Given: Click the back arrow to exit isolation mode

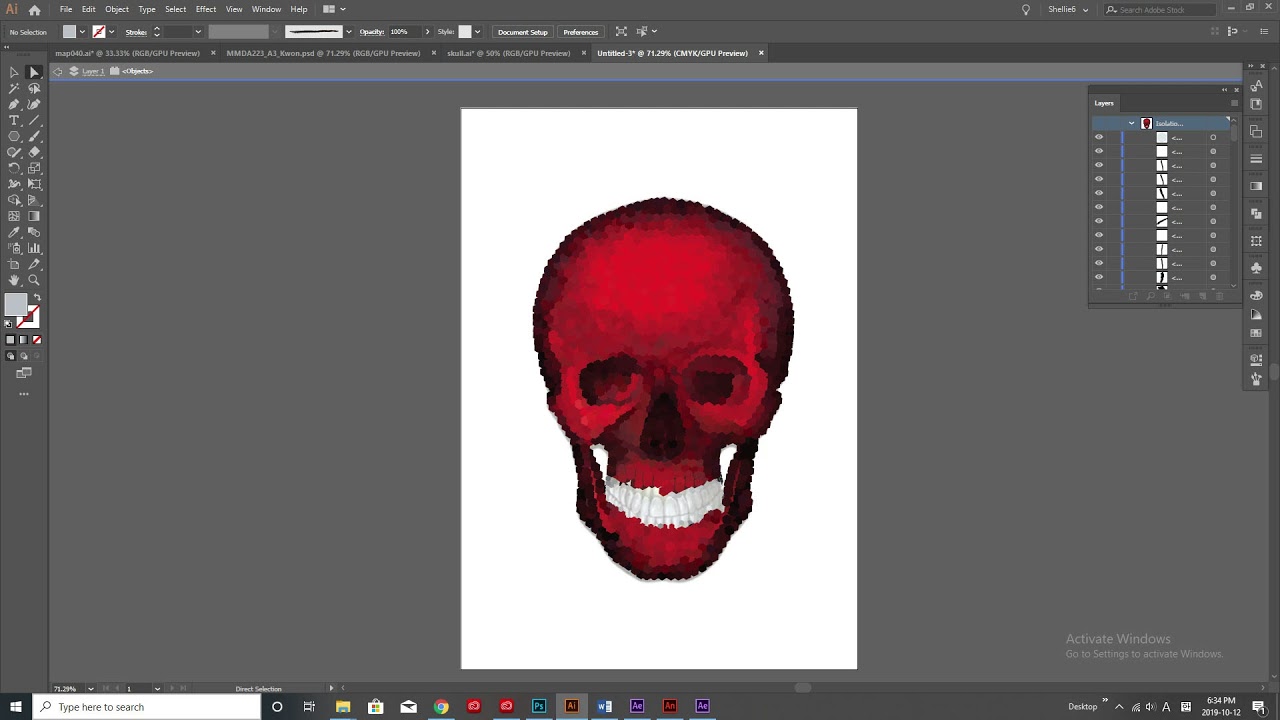Looking at the screenshot, I should click(x=57, y=71).
